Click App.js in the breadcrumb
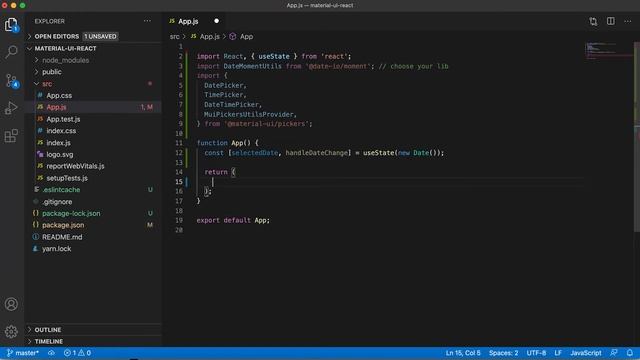The height and width of the screenshot is (360, 640). (205, 36)
